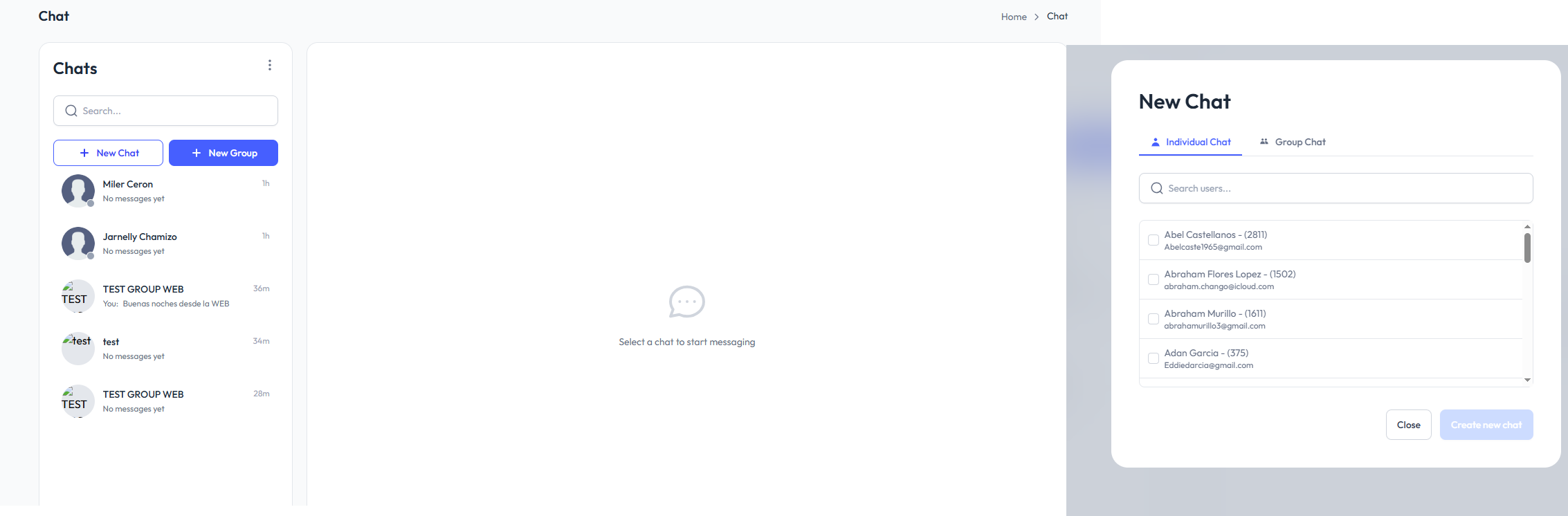This screenshot has height=516, width=1568.
Task: Check the Abel Castellanos checkbox
Action: click(1154, 240)
